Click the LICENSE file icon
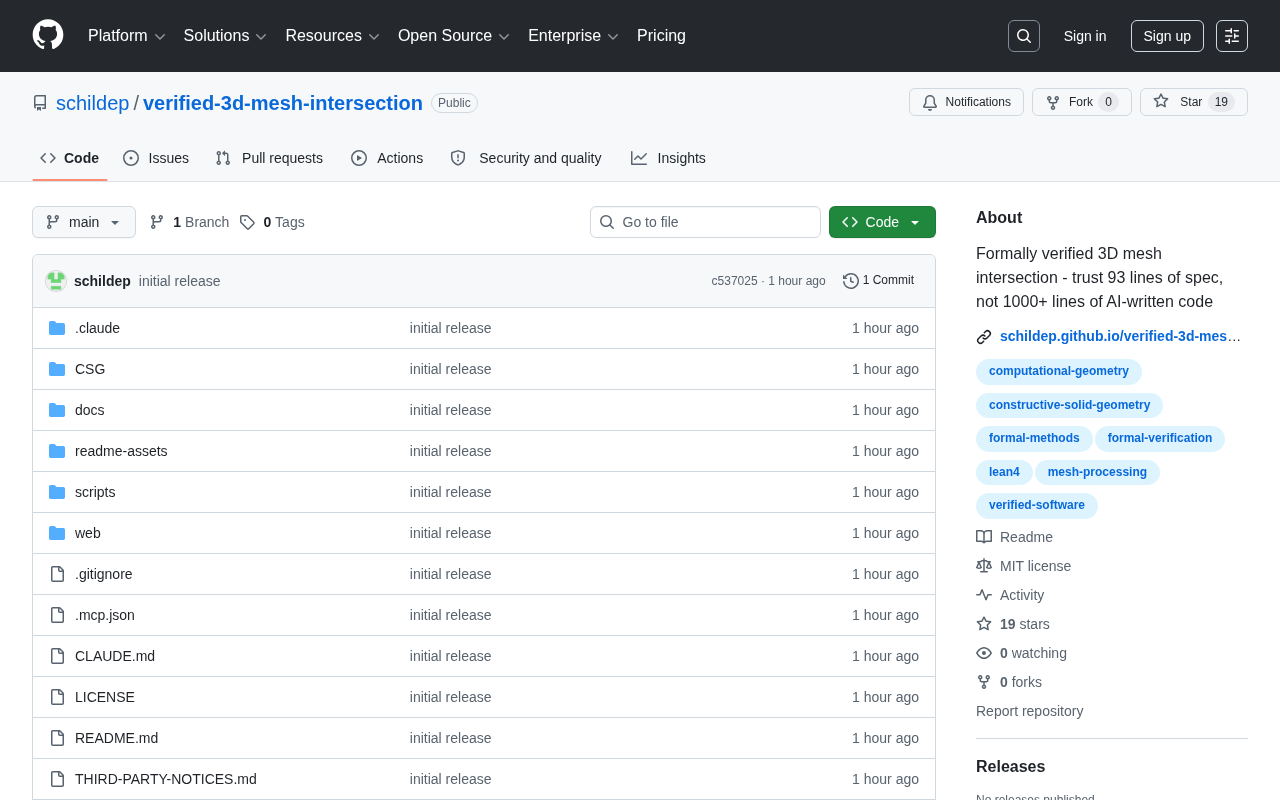Image resolution: width=1280 pixels, height=800 pixels. point(57,697)
